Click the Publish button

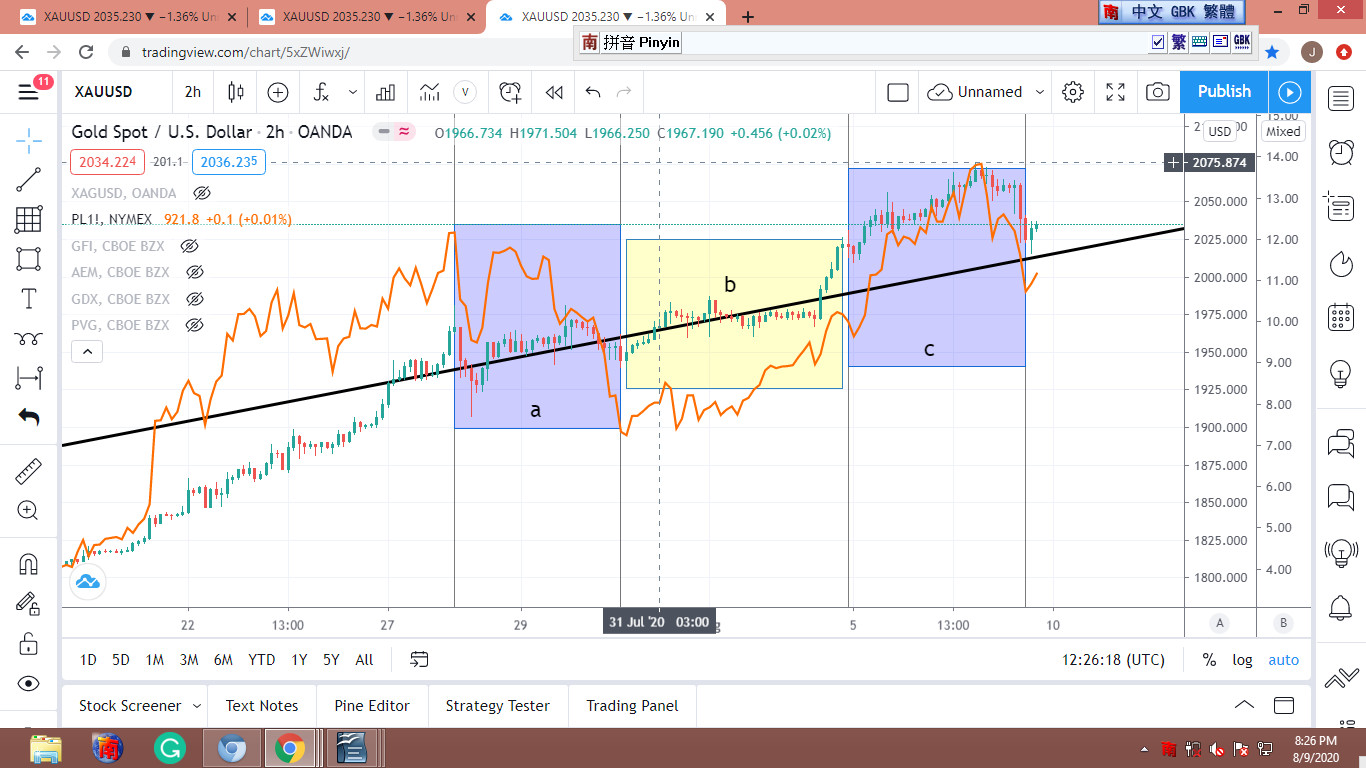click(x=1224, y=92)
